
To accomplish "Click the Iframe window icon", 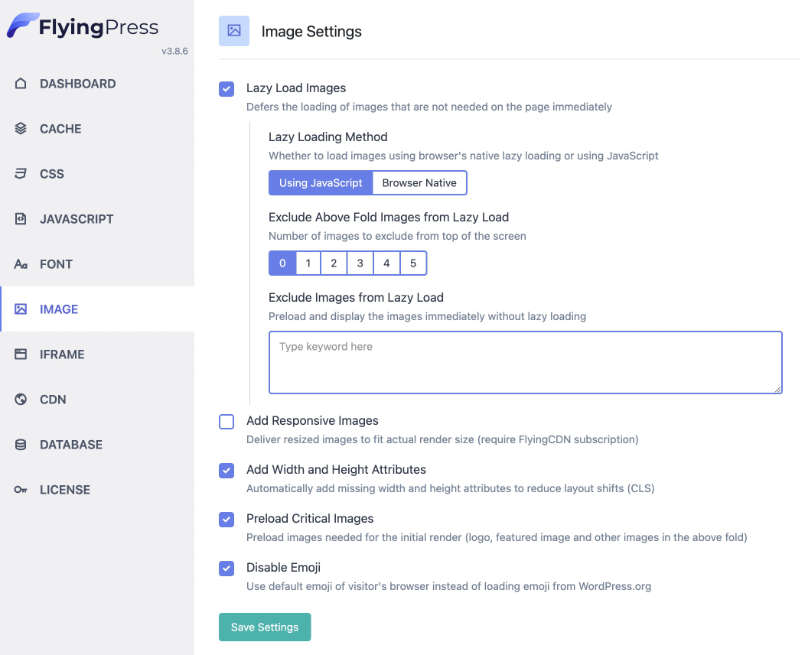I will click(20, 354).
